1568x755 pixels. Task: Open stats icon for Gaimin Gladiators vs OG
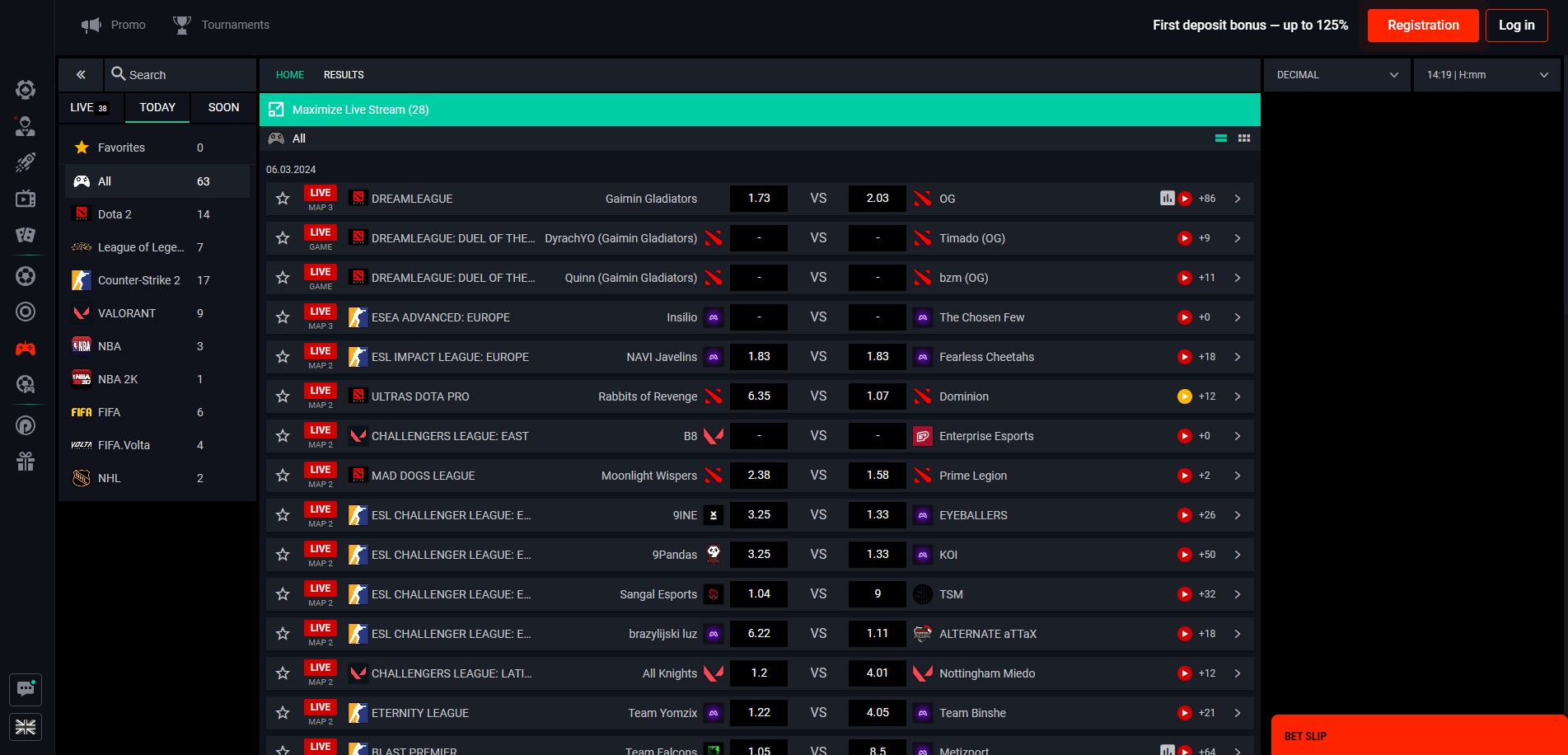[x=1167, y=199]
